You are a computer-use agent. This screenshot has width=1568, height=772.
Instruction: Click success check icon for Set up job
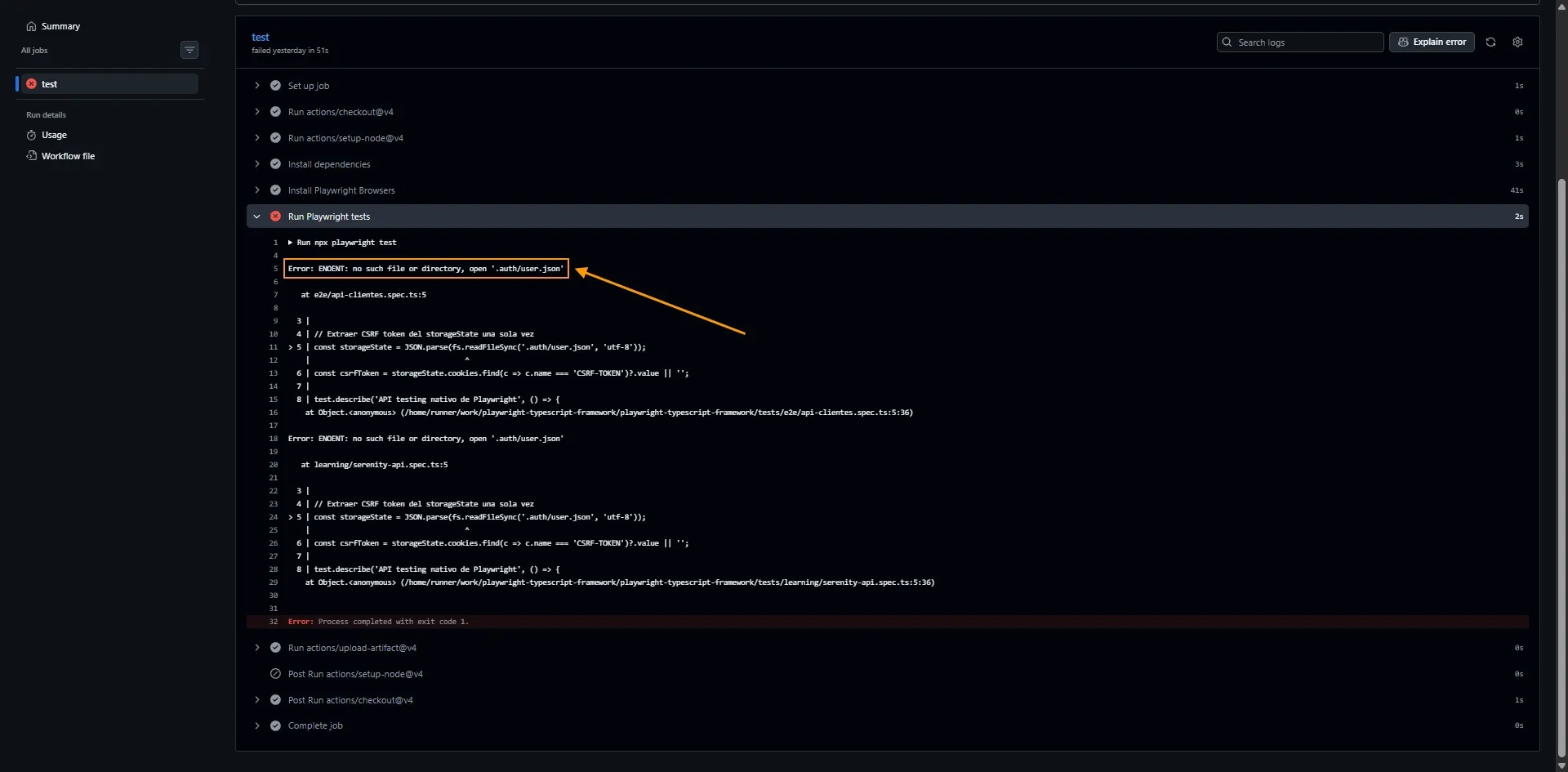275,86
